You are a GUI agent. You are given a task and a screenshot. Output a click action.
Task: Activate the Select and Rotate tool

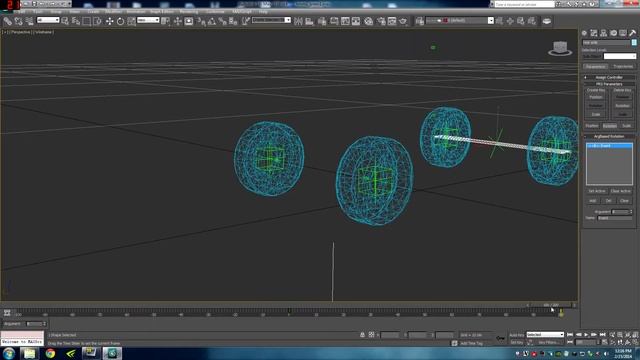point(120,21)
